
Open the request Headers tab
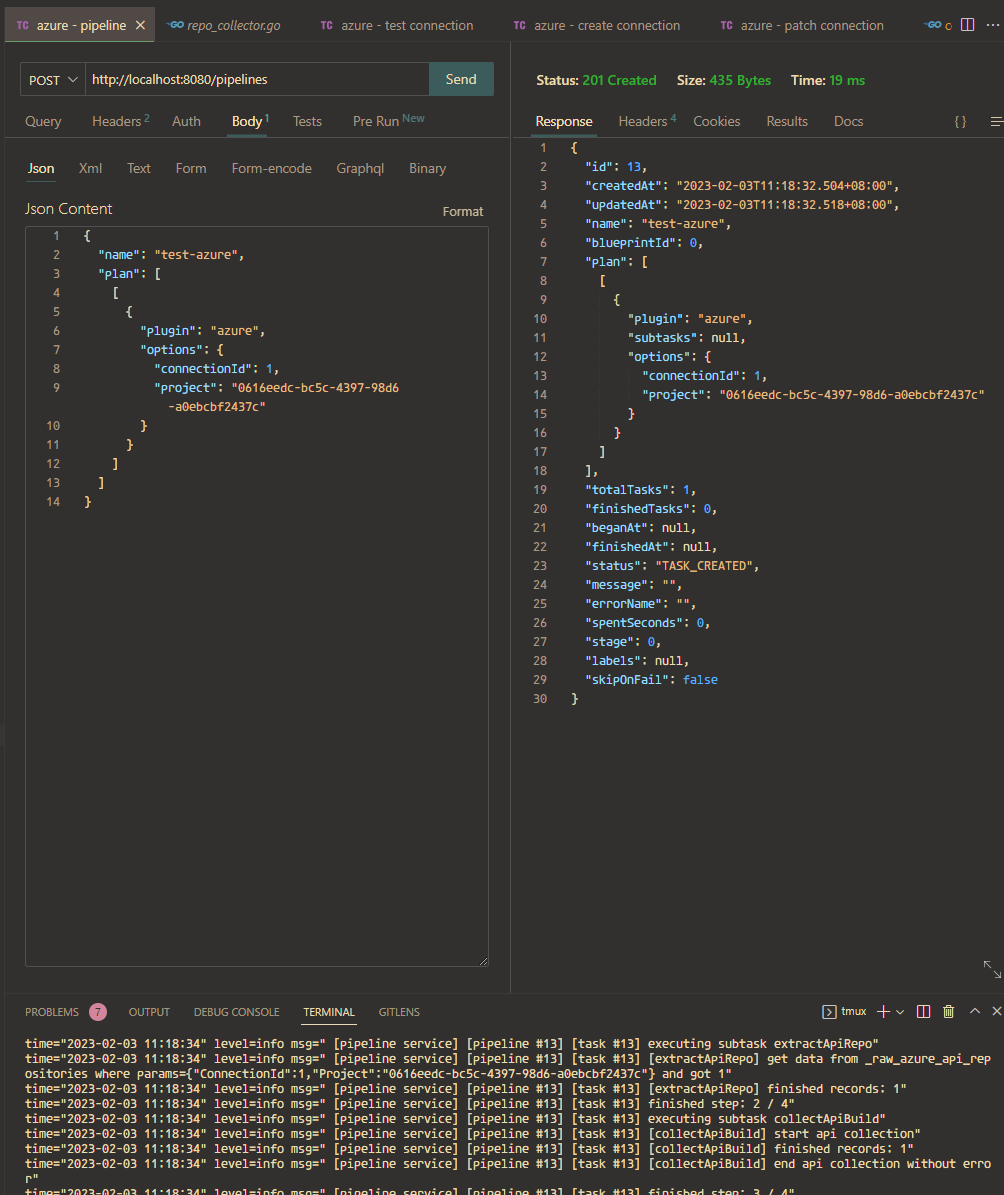[x=120, y=121]
